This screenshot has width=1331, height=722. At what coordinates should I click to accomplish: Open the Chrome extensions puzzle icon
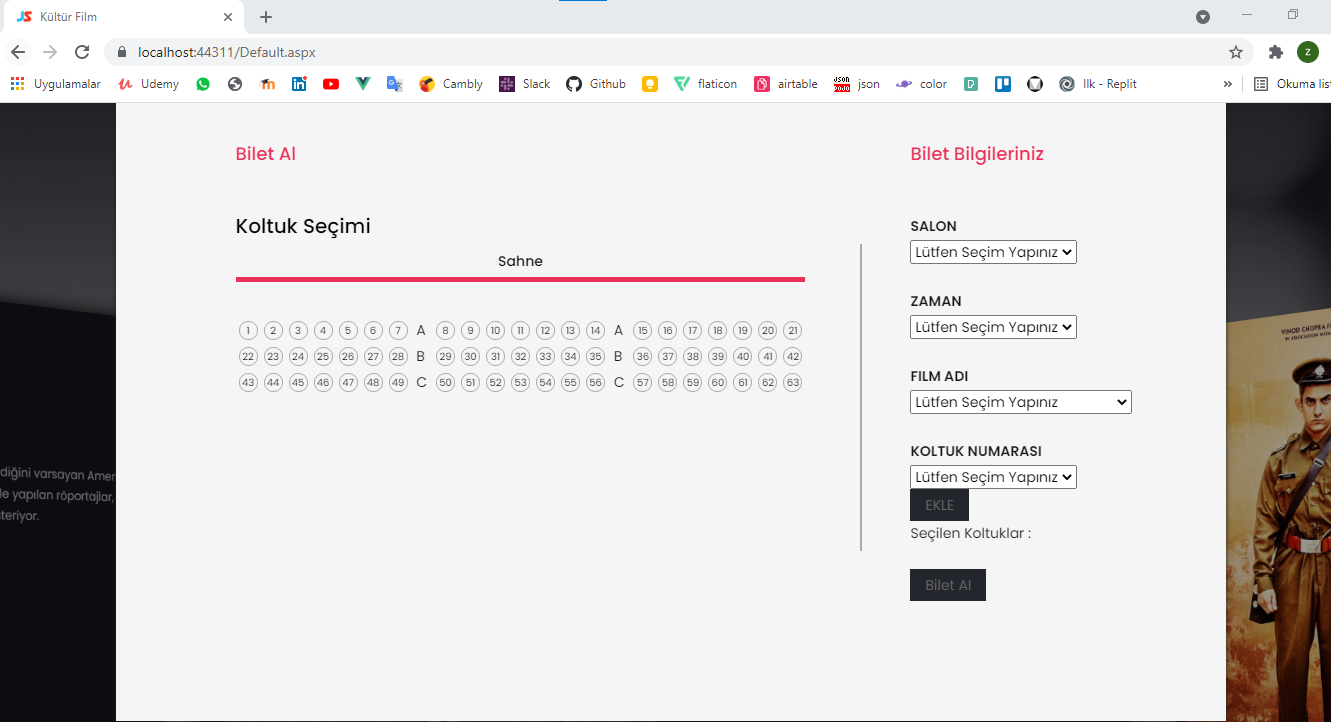pos(1275,52)
